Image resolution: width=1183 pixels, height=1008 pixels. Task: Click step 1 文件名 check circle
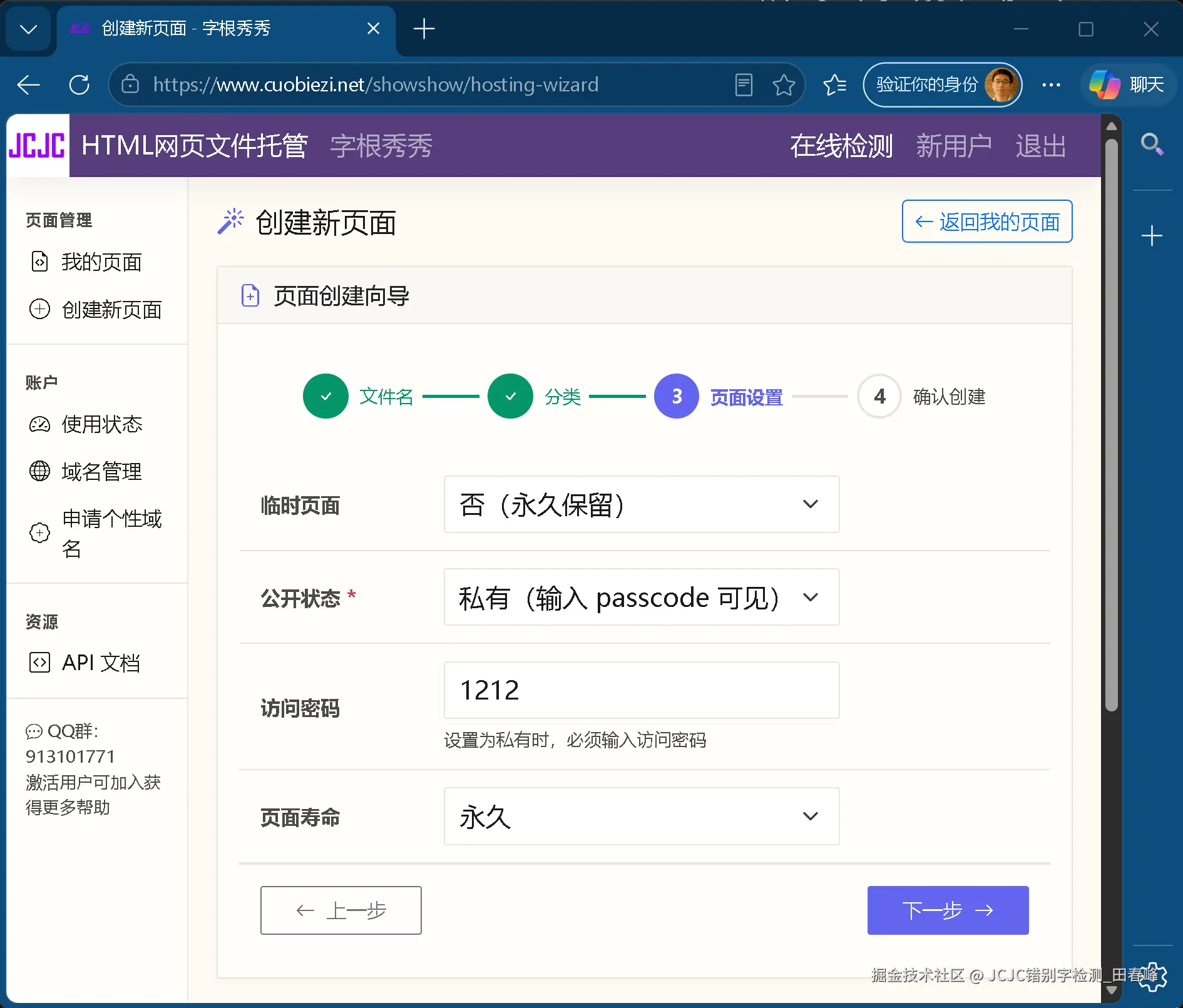point(325,396)
